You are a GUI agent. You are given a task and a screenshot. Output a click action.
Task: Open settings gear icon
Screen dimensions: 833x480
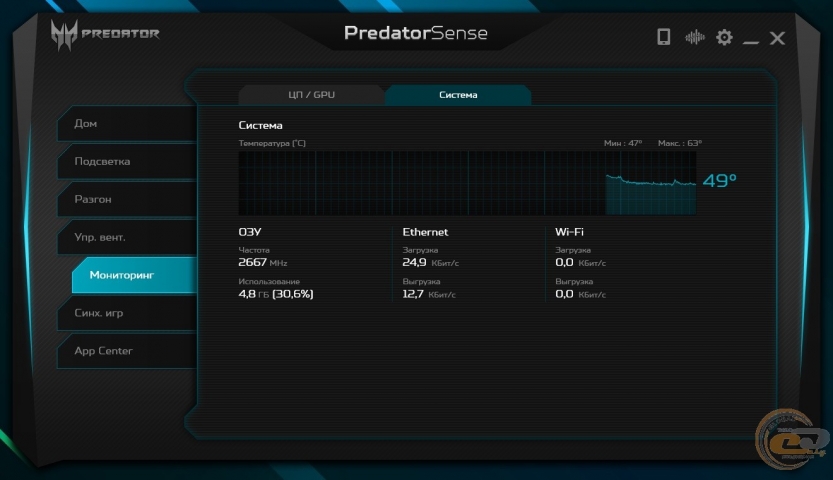(724, 37)
